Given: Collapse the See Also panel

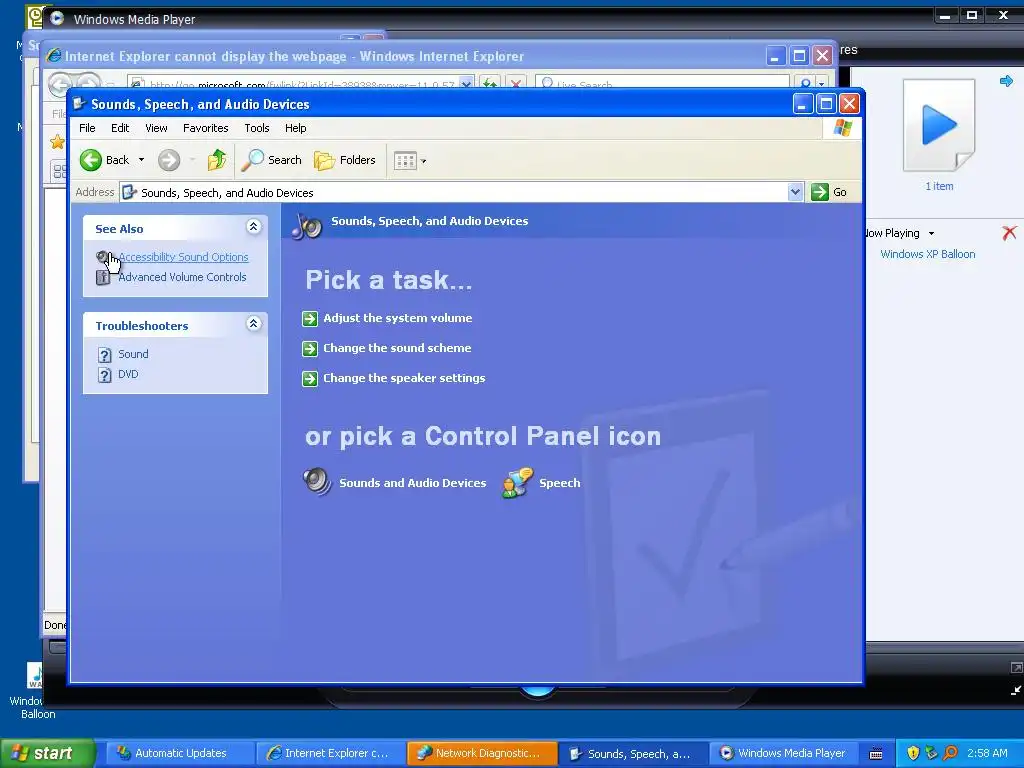Looking at the screenshot, I should coord(253,227).
